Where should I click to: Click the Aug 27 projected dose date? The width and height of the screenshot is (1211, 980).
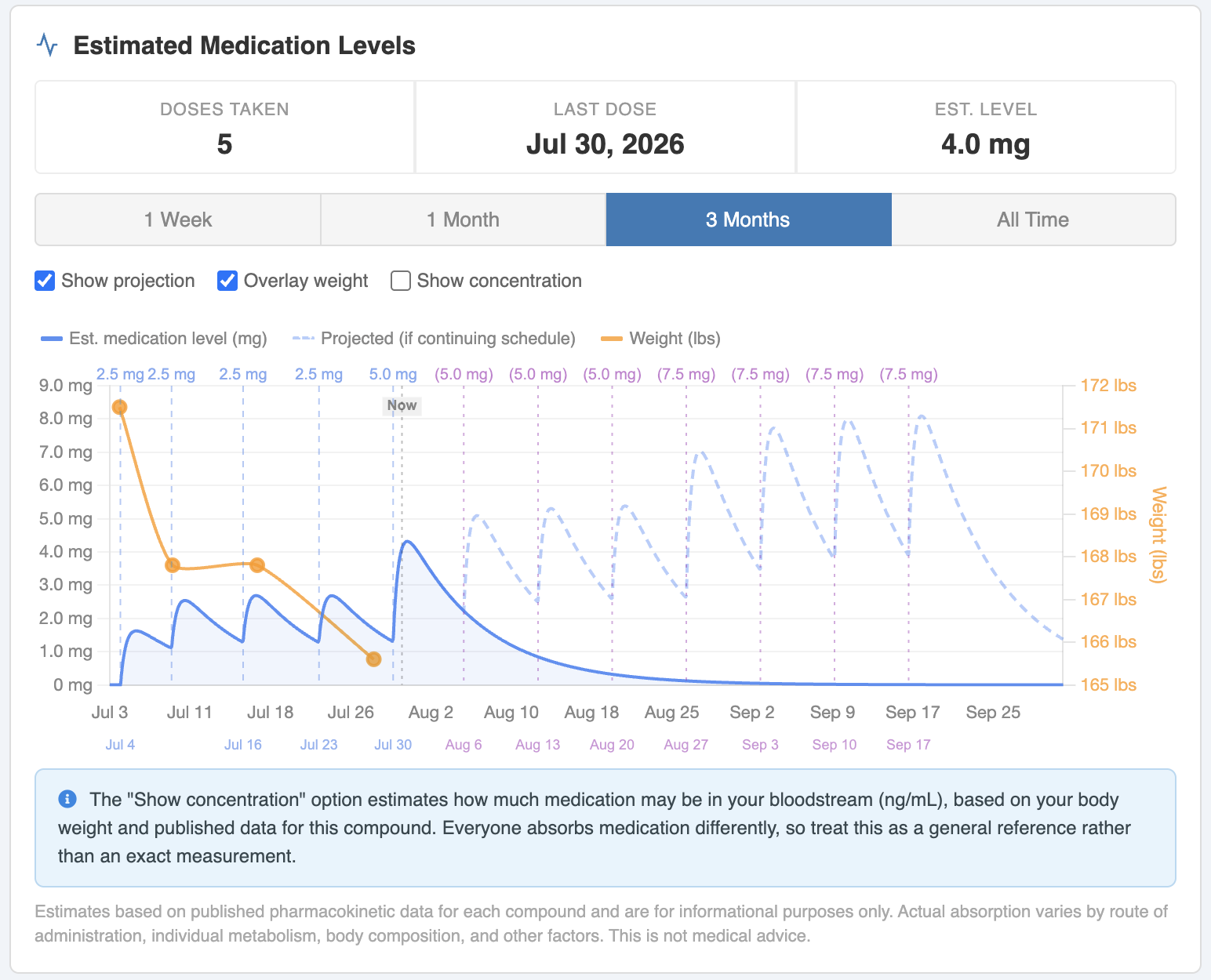[686, 745]
